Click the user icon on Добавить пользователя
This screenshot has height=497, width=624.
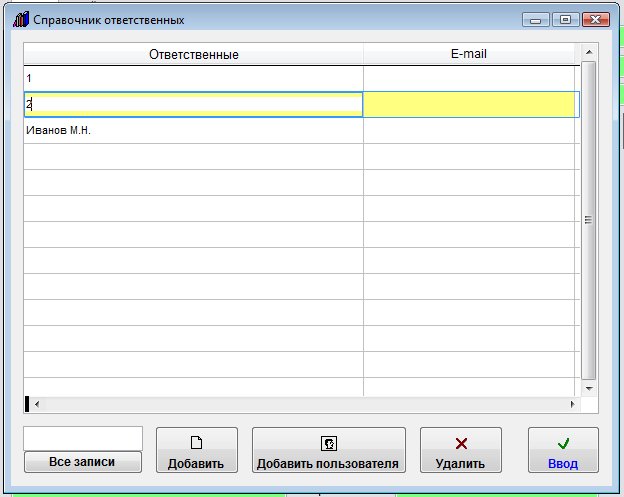[329, 443]
